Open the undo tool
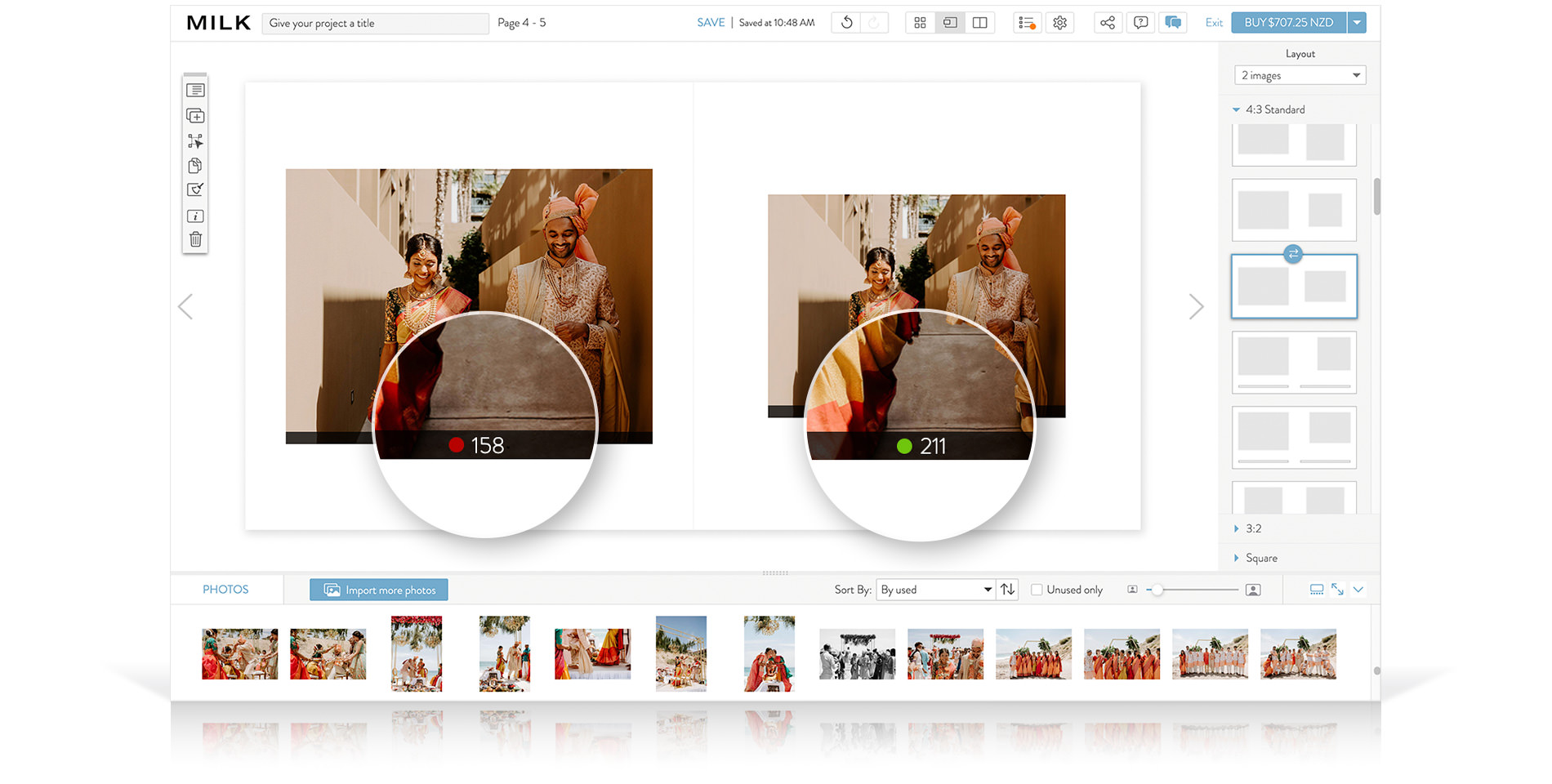The image size is (1552, 784). (846, 22)
